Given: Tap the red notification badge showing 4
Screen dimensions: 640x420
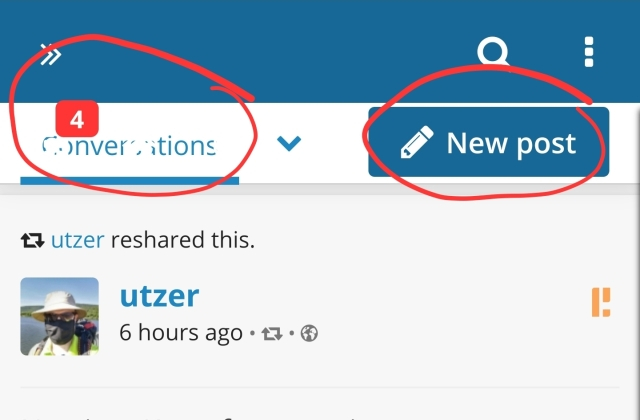Looking at the screenshot, I should click(77, 119).
